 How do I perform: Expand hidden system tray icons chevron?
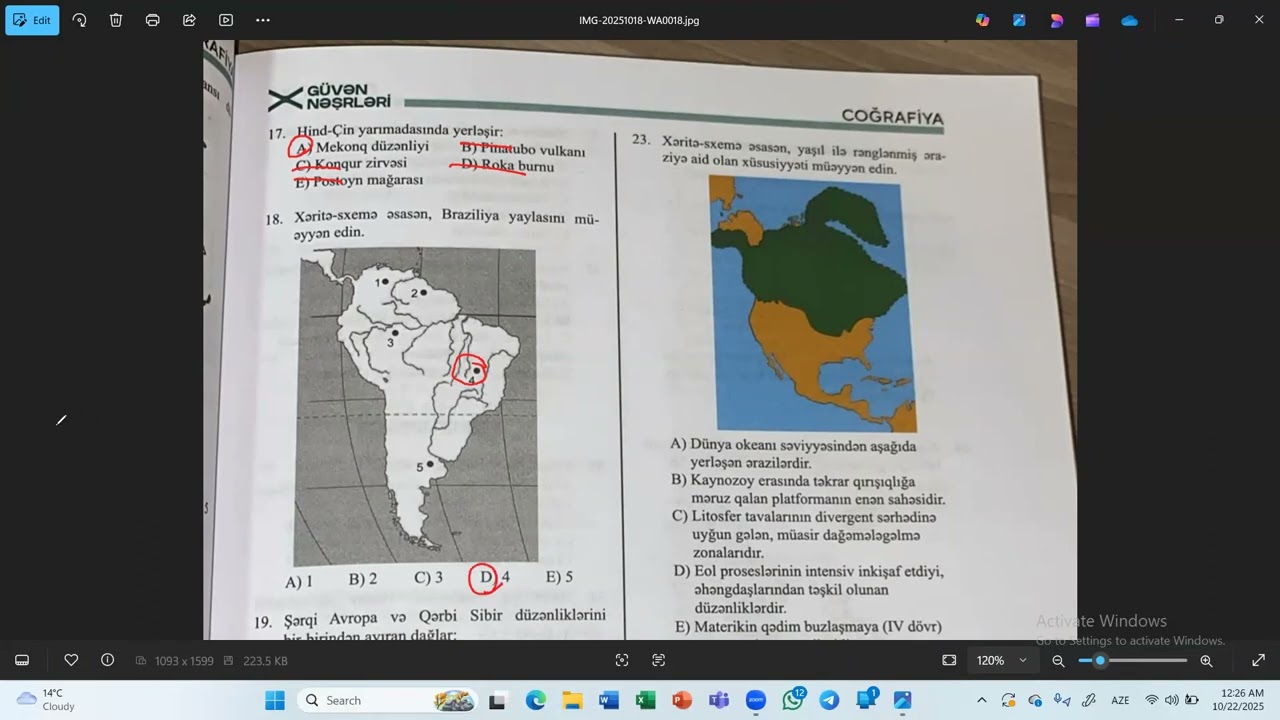(x=981, y=700)
